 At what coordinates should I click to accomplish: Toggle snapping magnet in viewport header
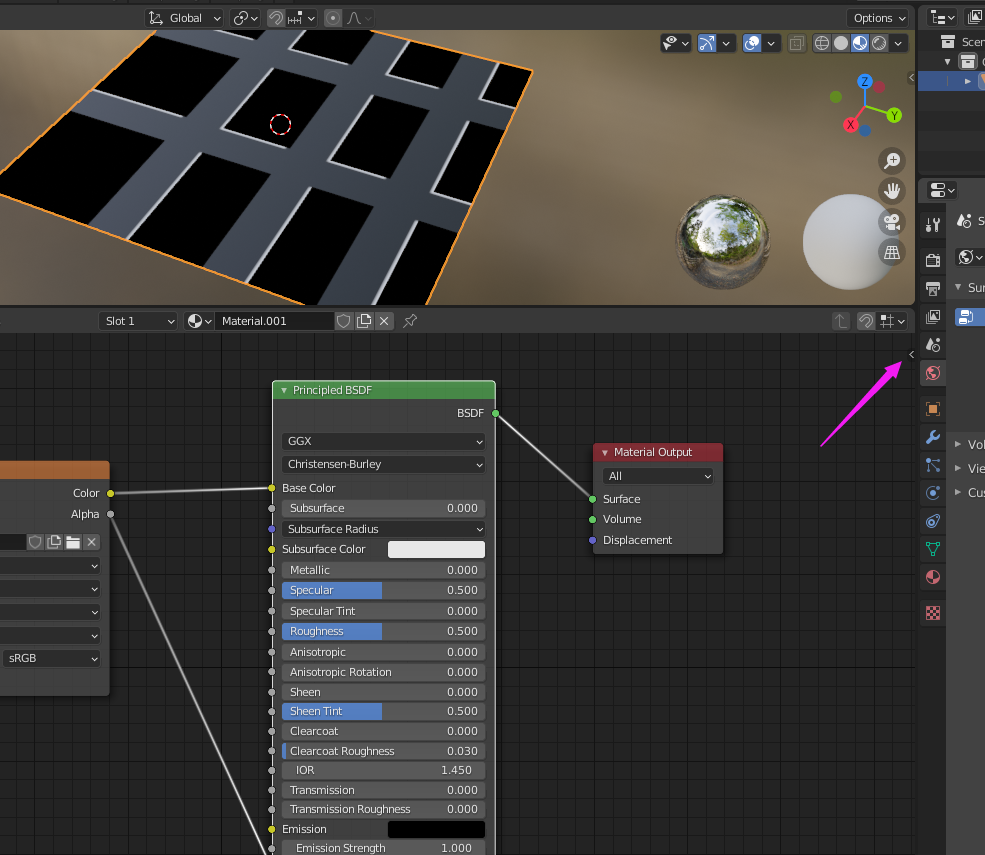click(x=276, y=18)
